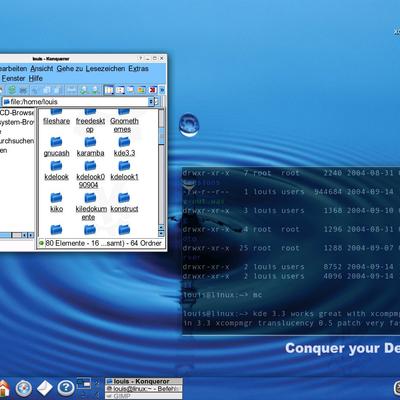This screenshot has height=400, width=400.
Task: Open the Lesezeichen menu
Action: [x=105, y=69]
